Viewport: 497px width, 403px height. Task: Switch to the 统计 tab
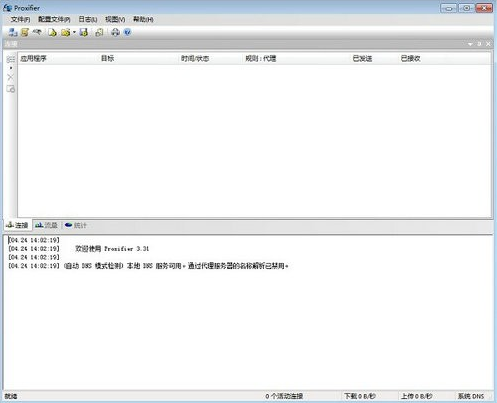[x=76, y=225]
